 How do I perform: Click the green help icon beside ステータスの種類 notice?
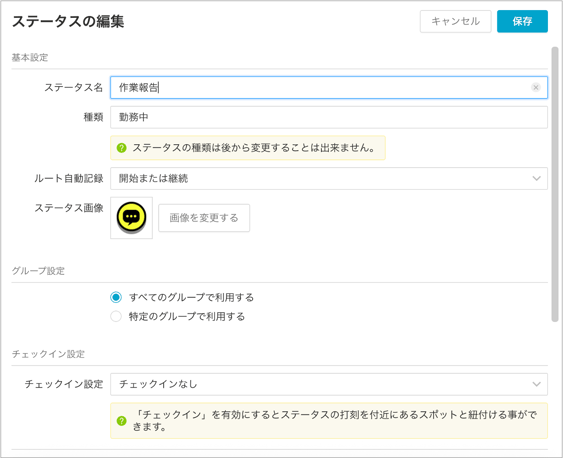(122, 148)
